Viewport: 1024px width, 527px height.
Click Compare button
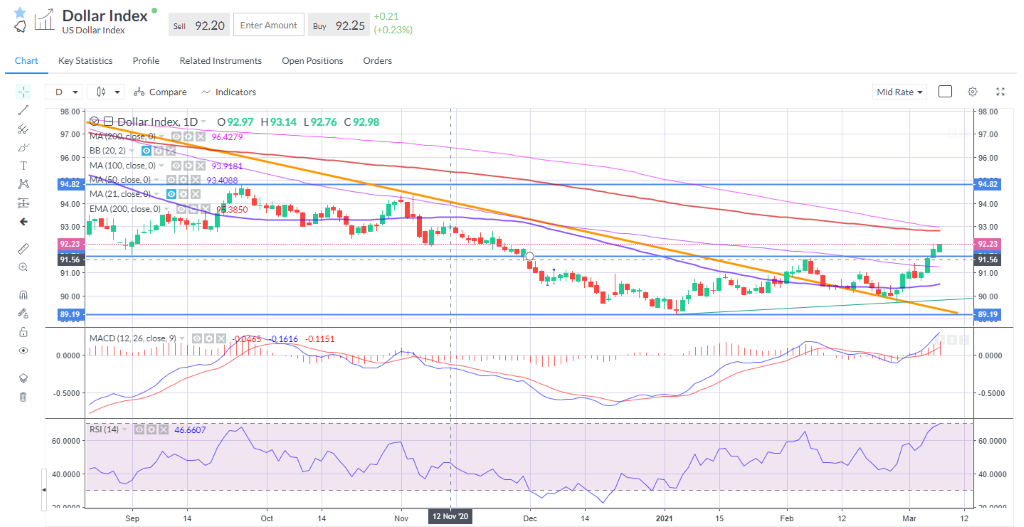160,92
